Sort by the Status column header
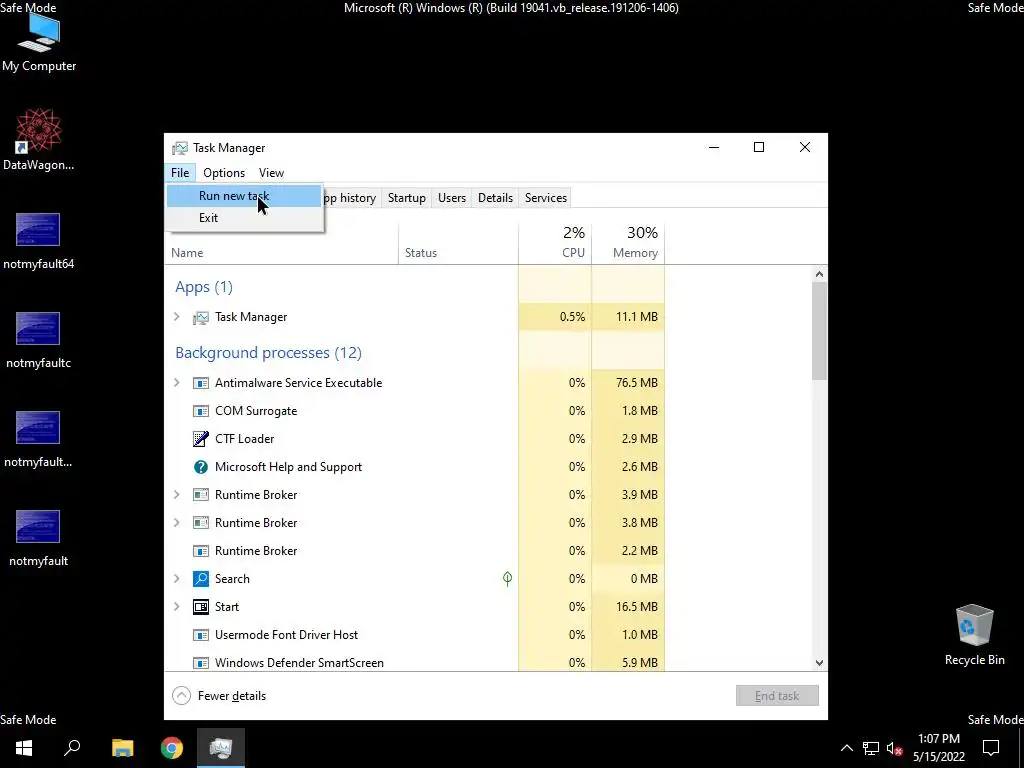 458,244
